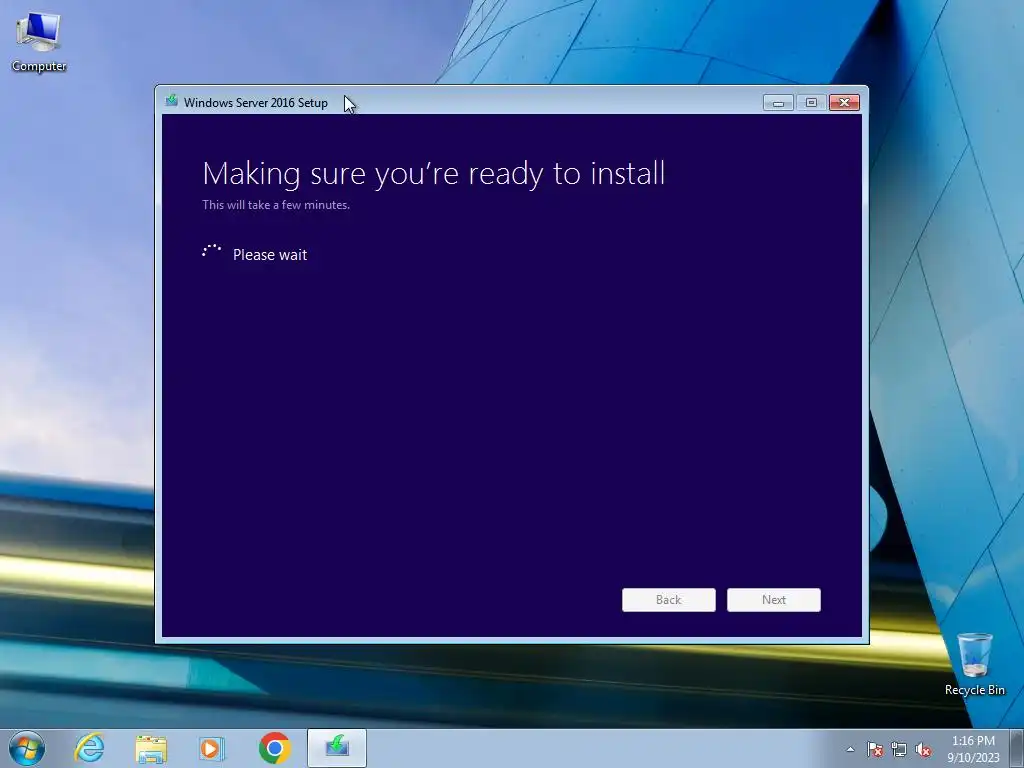Image resolution: width=1024 pixels, height=768 pixels.
Task: Click the Back button in Setup
Action: click(668, 600)
